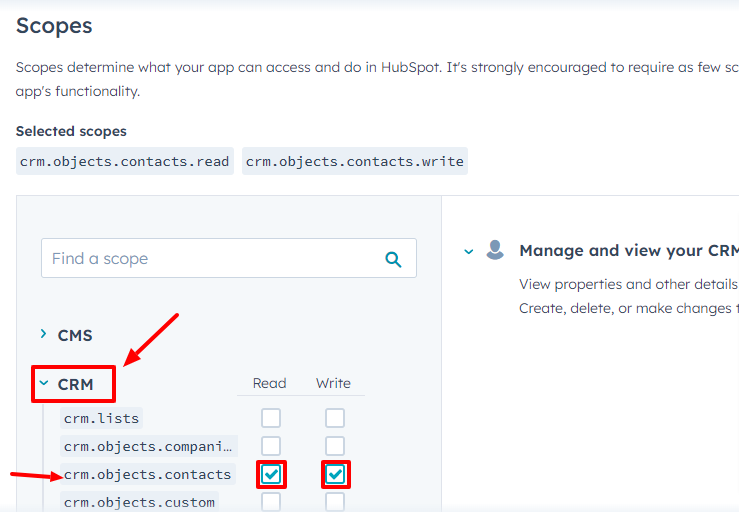Click the Read column header

click(x=270, y=383)
